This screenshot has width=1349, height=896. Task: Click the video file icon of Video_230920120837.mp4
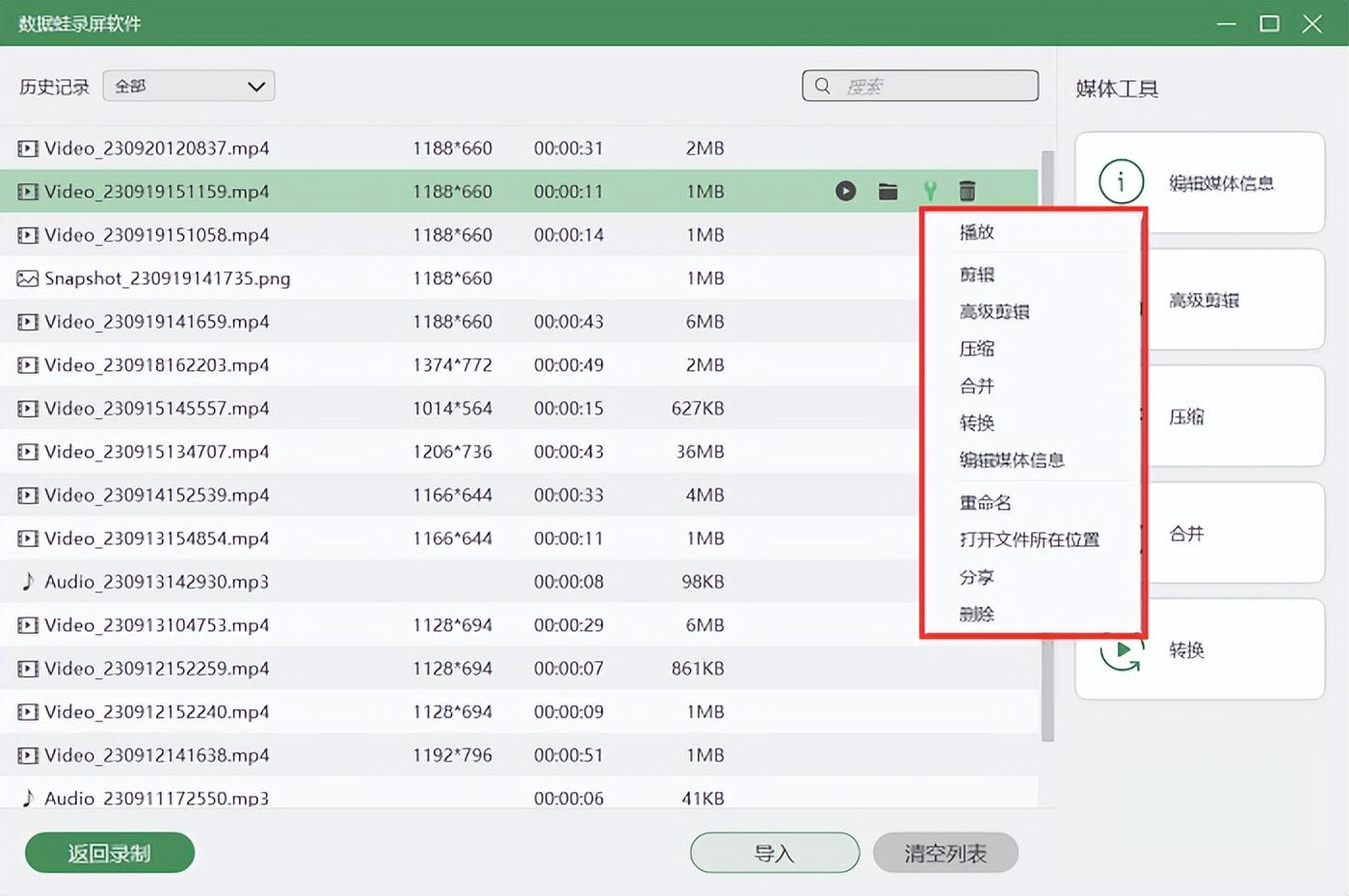coord(28,148)
